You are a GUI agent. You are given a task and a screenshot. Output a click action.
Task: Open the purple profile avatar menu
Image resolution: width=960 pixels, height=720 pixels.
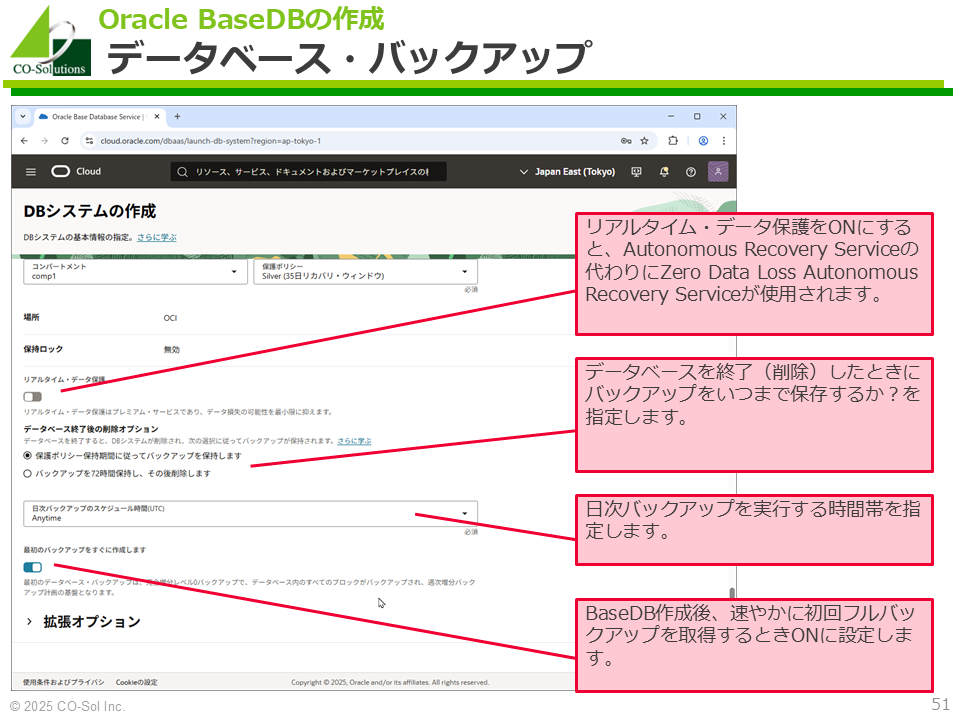click(x=718, y=171)
